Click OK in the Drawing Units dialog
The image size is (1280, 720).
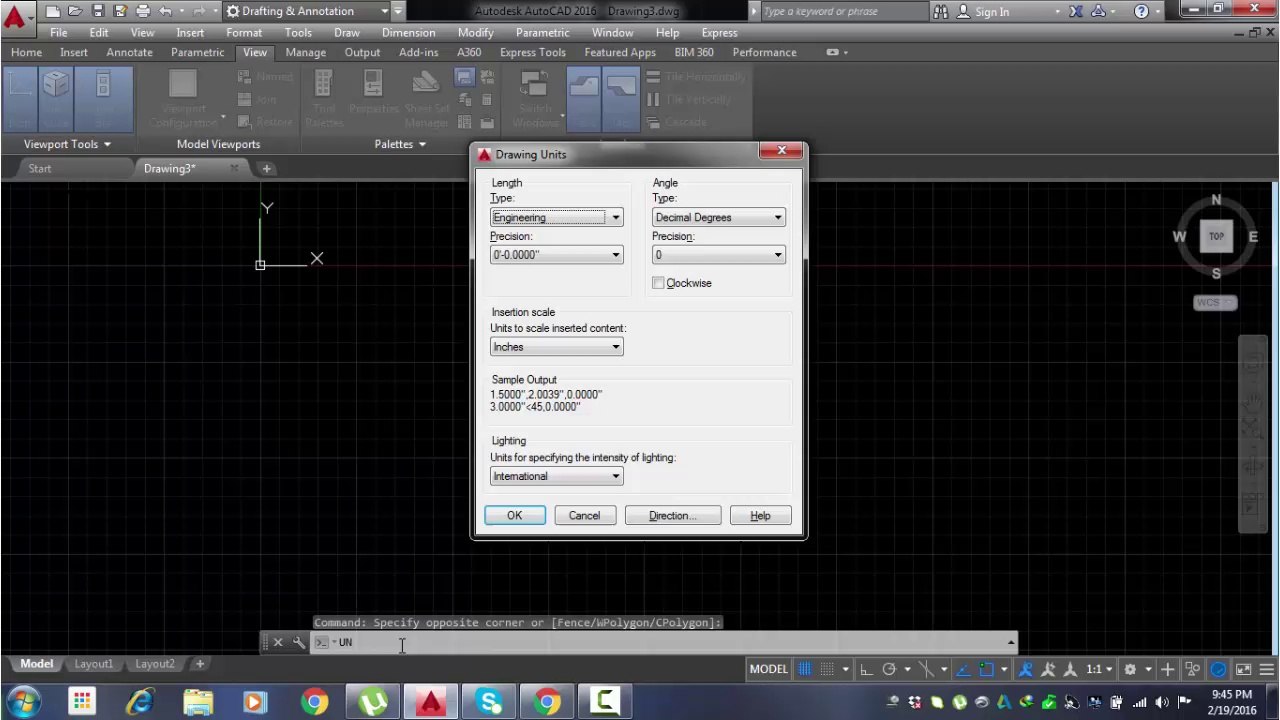515,515
